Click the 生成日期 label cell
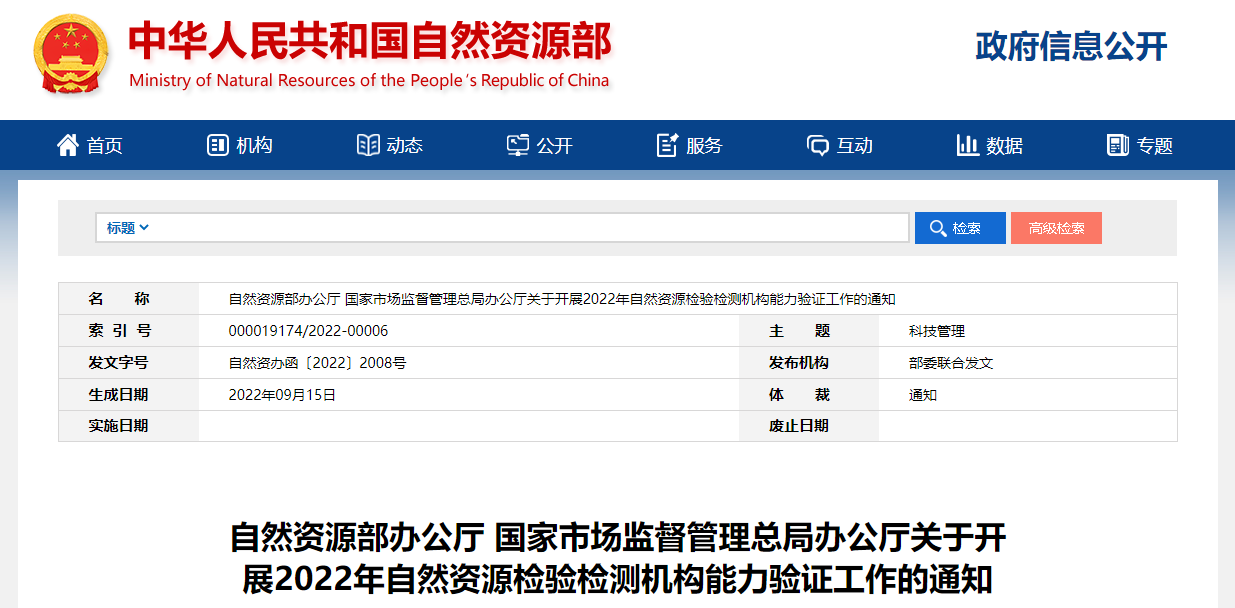1235x608 pixels. [x=129, y=395]
